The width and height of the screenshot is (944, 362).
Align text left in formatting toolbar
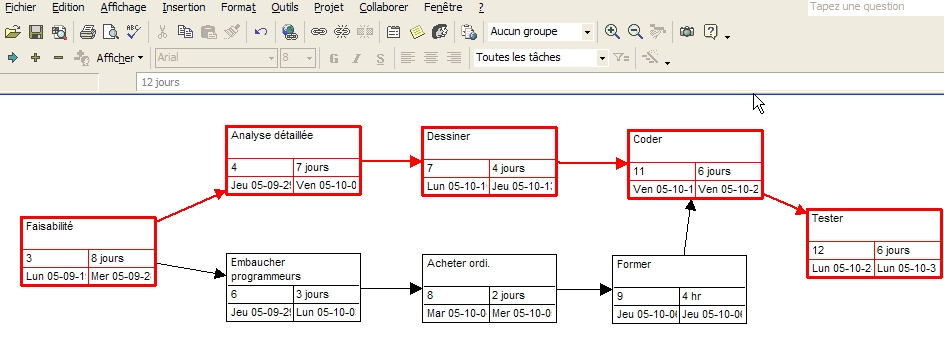pyautogui.click(x=408, y=58)
